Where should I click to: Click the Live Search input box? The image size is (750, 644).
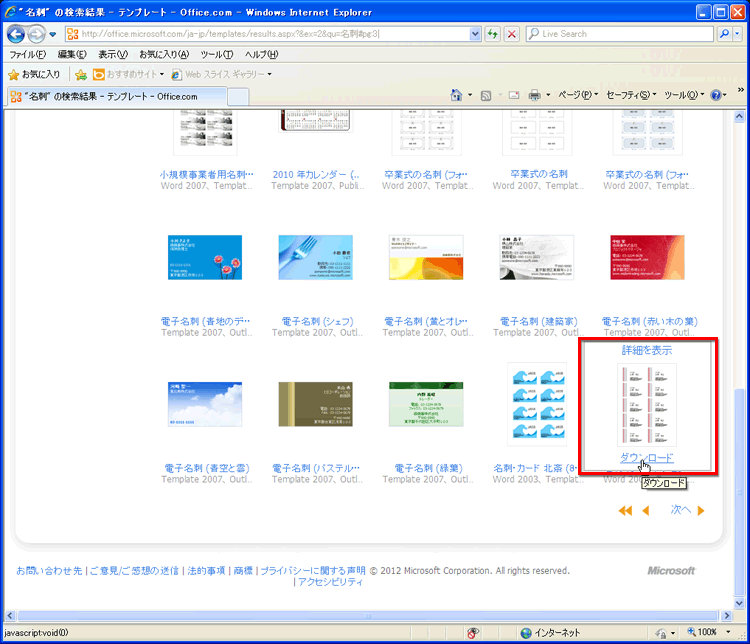pyautogui.click(x=619, y=34)
